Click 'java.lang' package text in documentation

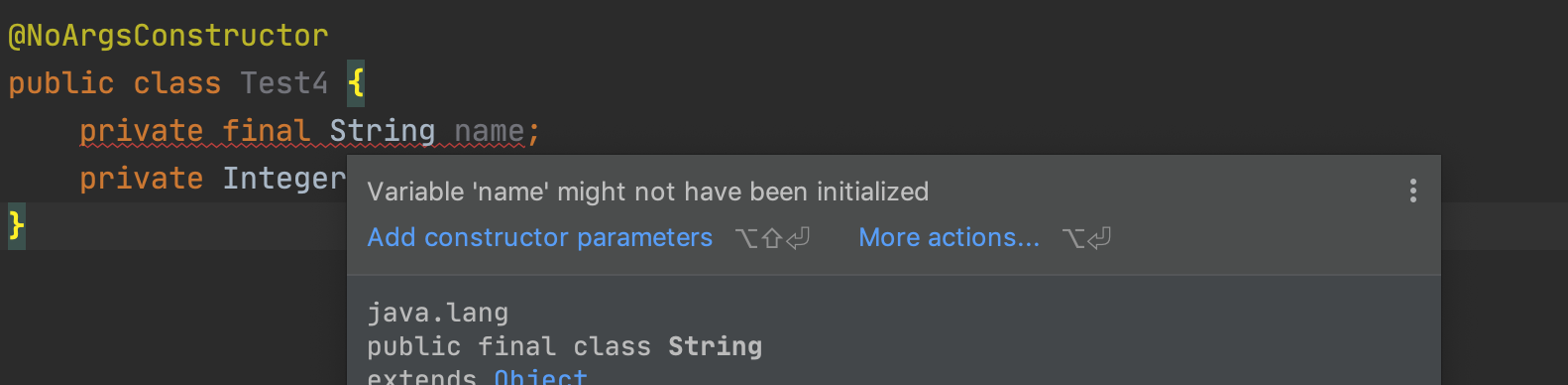tap(437, 313)
